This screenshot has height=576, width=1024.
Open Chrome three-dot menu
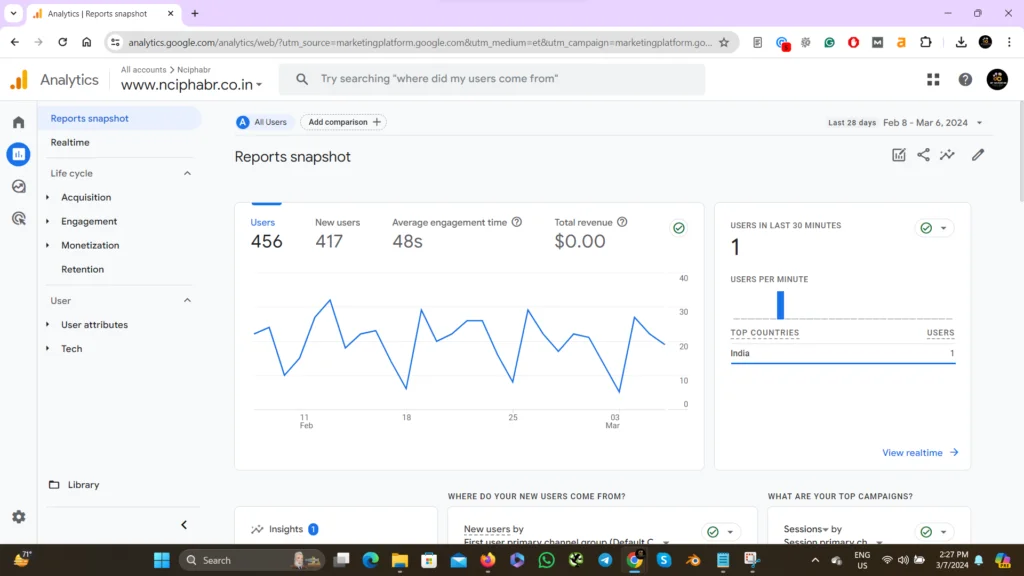coord(1009,42)
